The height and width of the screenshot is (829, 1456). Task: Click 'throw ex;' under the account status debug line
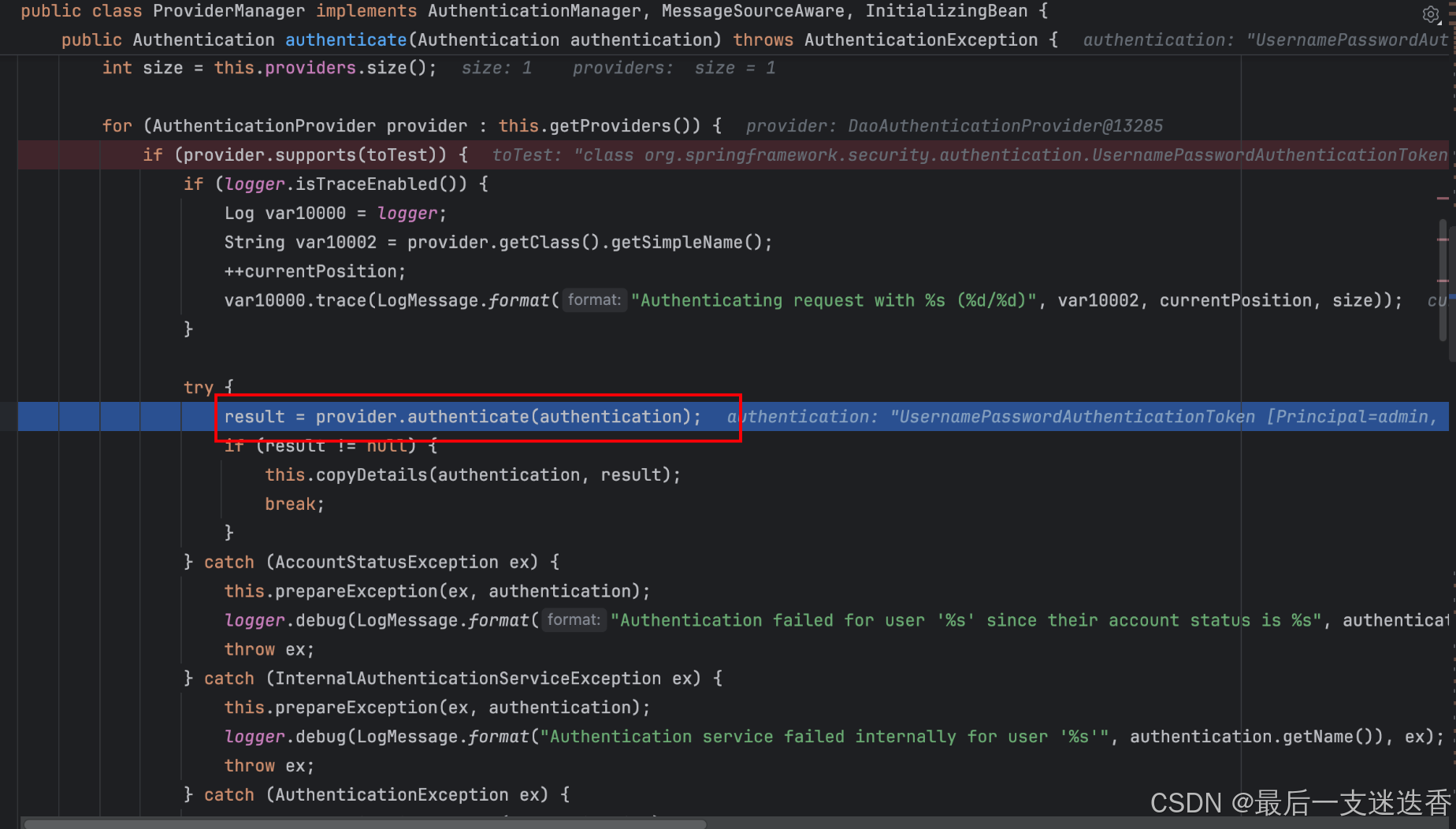(x=269, y=649)
